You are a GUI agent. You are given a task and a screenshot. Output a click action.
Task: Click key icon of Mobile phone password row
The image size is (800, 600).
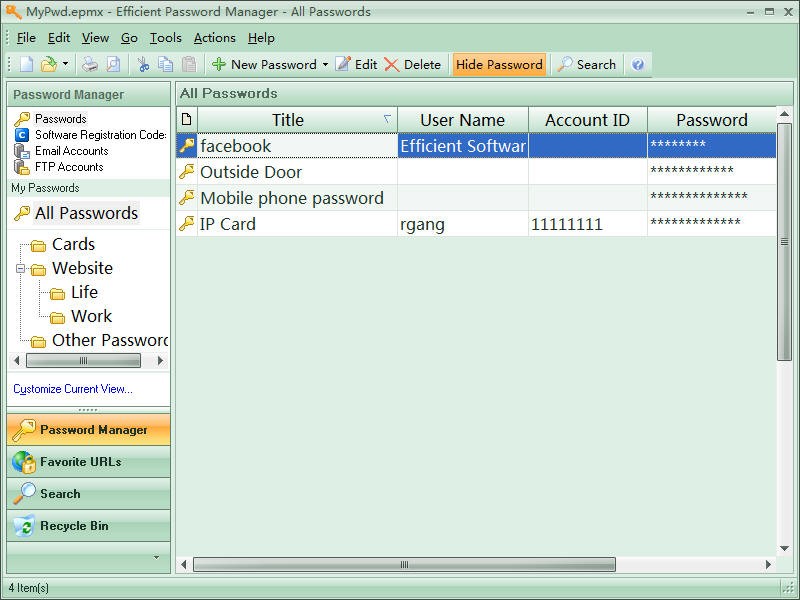(x=187, y=198)
